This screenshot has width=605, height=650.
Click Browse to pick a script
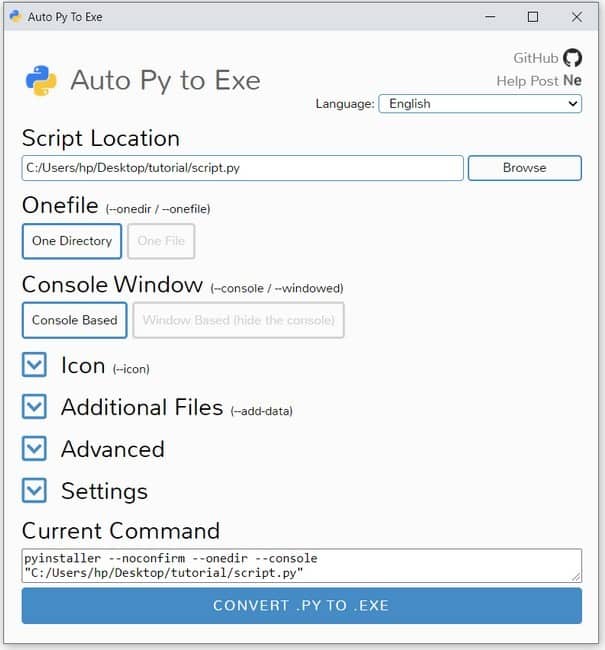pyautogui.click(x=525, y=168)
